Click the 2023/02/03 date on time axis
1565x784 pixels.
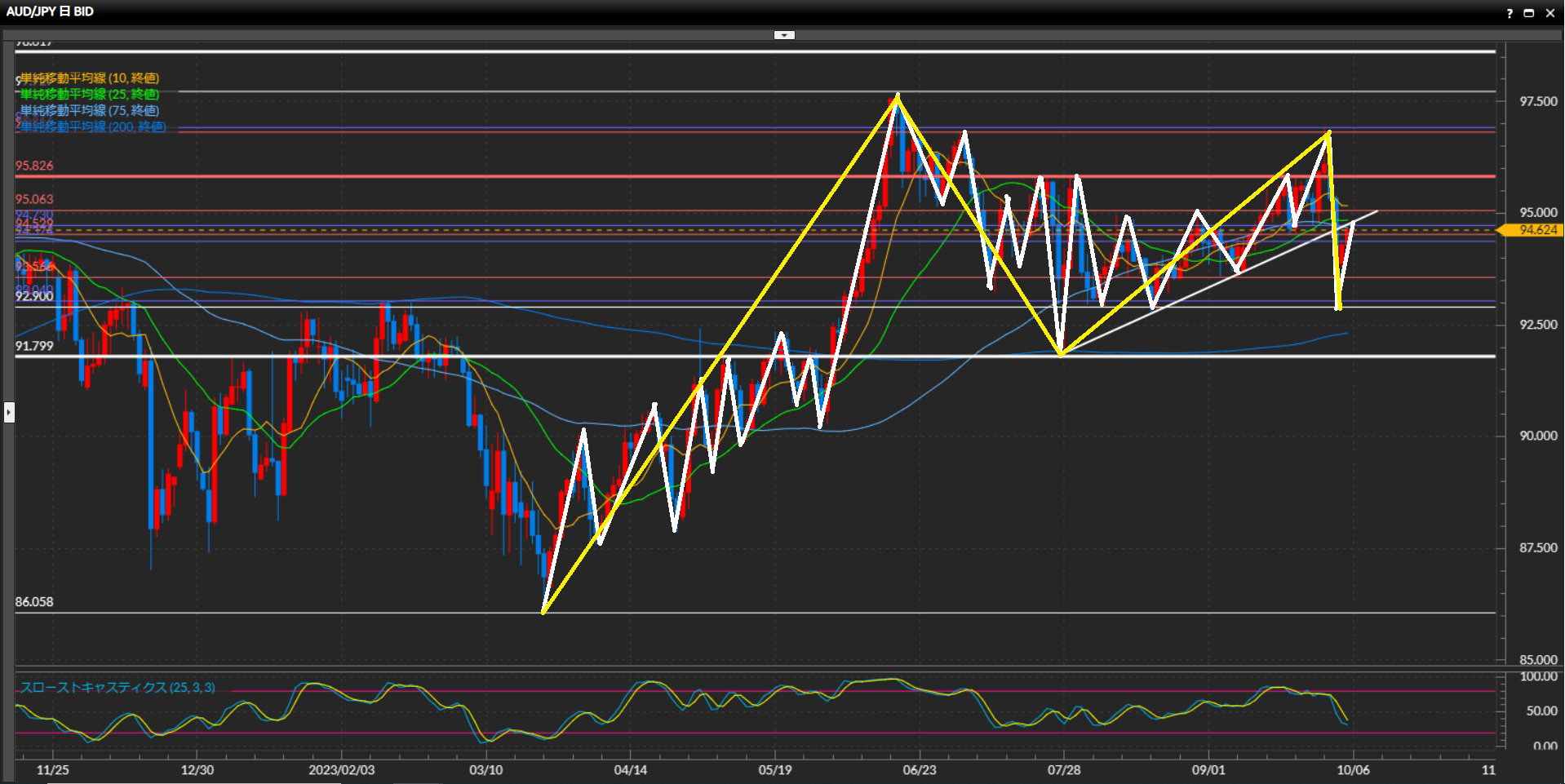tap(341, 770)
